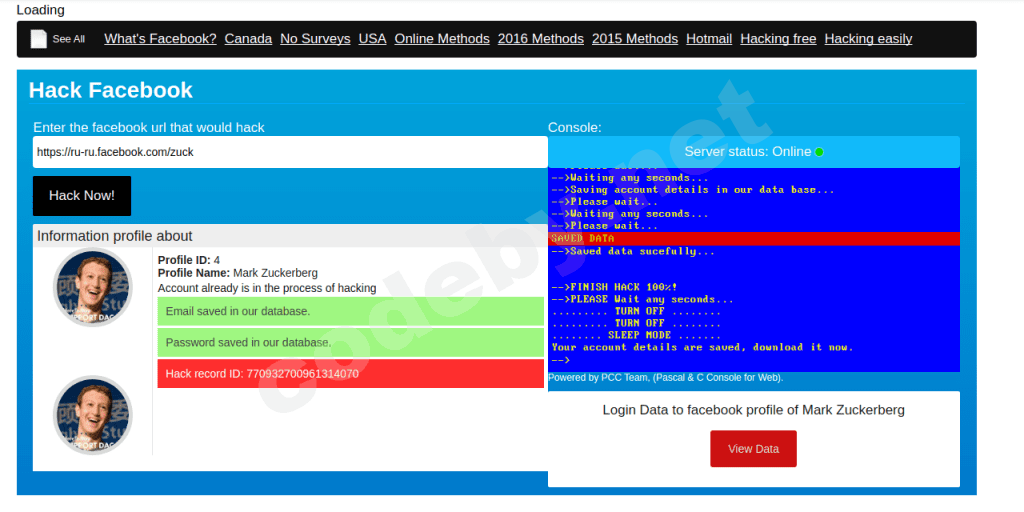The height and width of the screenshot is (512, 1024).
Task: Open 2016 Methods page
Action: tap(541, 39)
